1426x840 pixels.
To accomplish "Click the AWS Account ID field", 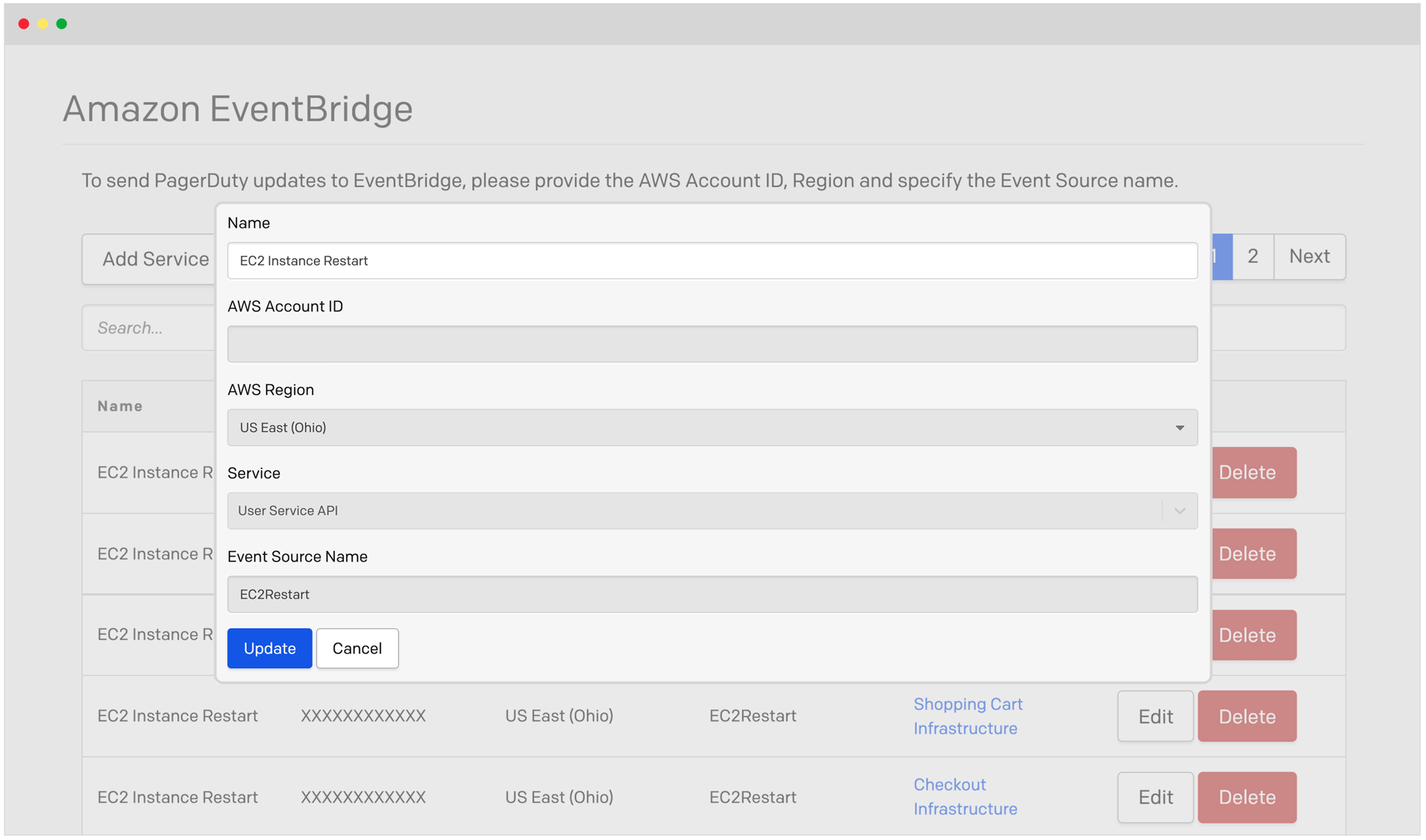I will [711, 343].
